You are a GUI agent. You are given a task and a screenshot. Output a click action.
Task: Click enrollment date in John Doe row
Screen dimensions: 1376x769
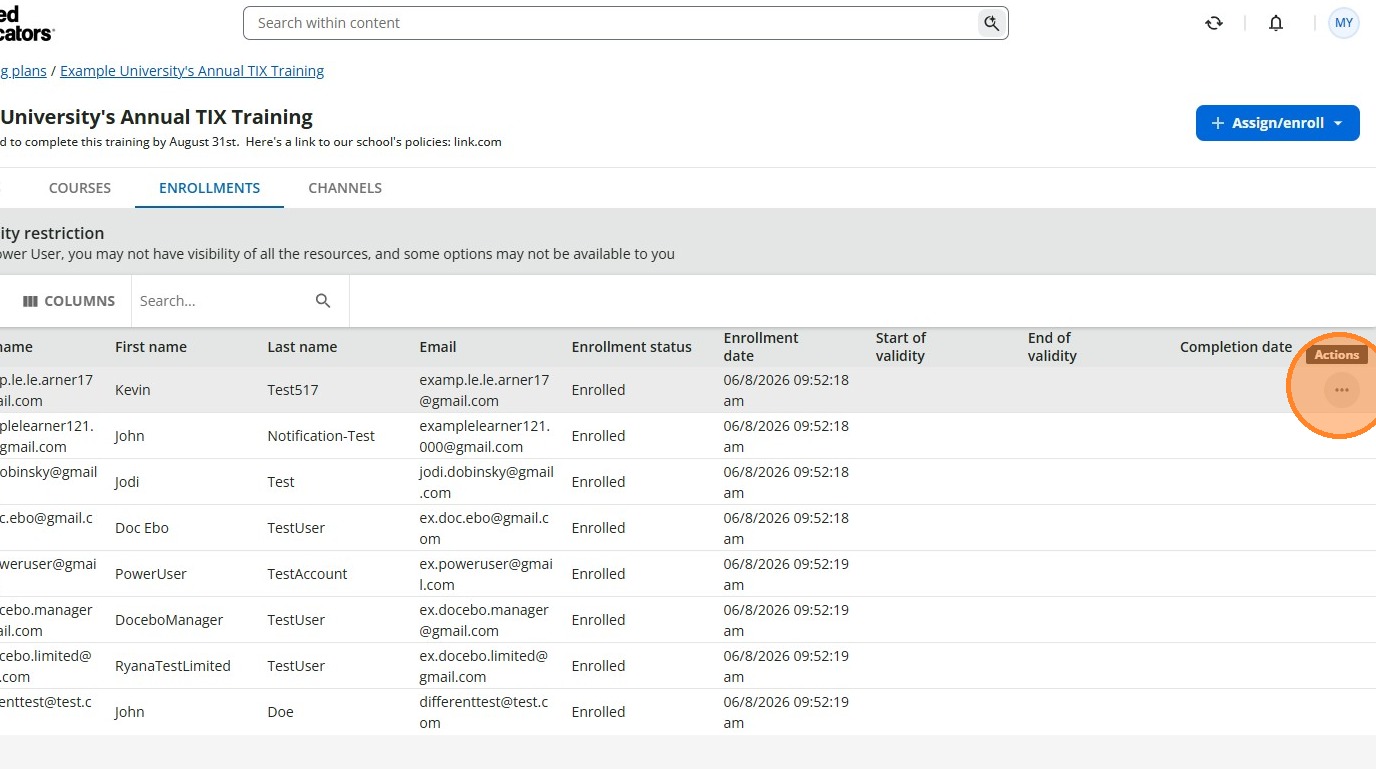tap(786, 712)
